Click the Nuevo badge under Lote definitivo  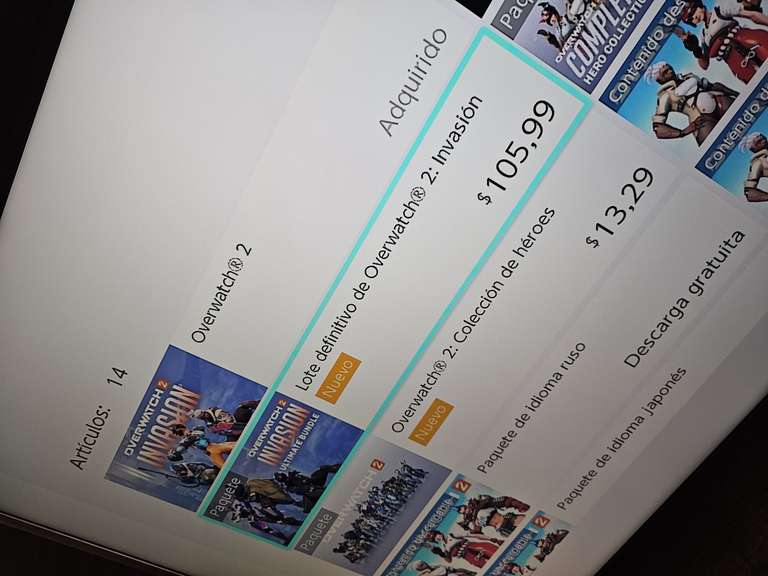[338, 377]
